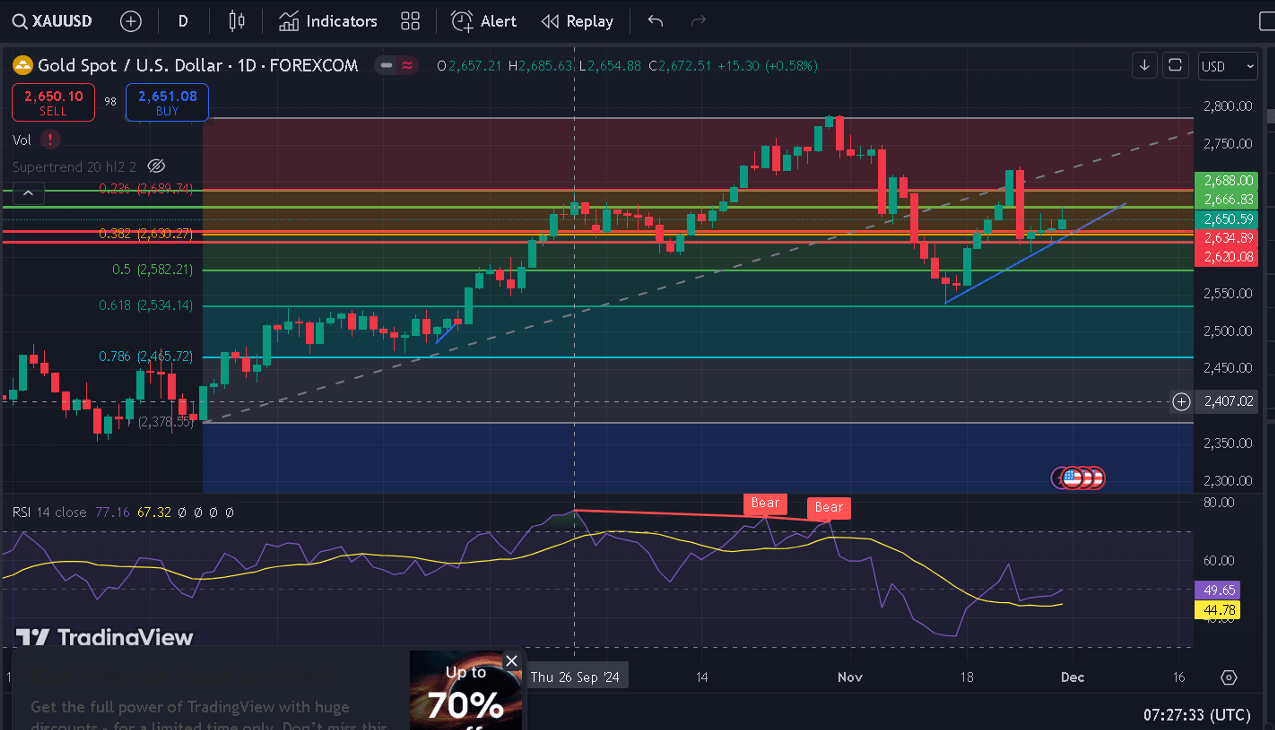1275x730 pixels.
Task: Collapse the indicator legend with chevron
Action: 28,193
